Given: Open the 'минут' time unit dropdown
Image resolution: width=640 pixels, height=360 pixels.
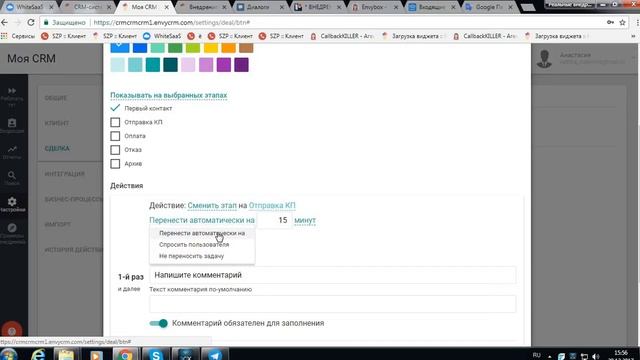Looking at the screenshot, I should pos(305,220).
